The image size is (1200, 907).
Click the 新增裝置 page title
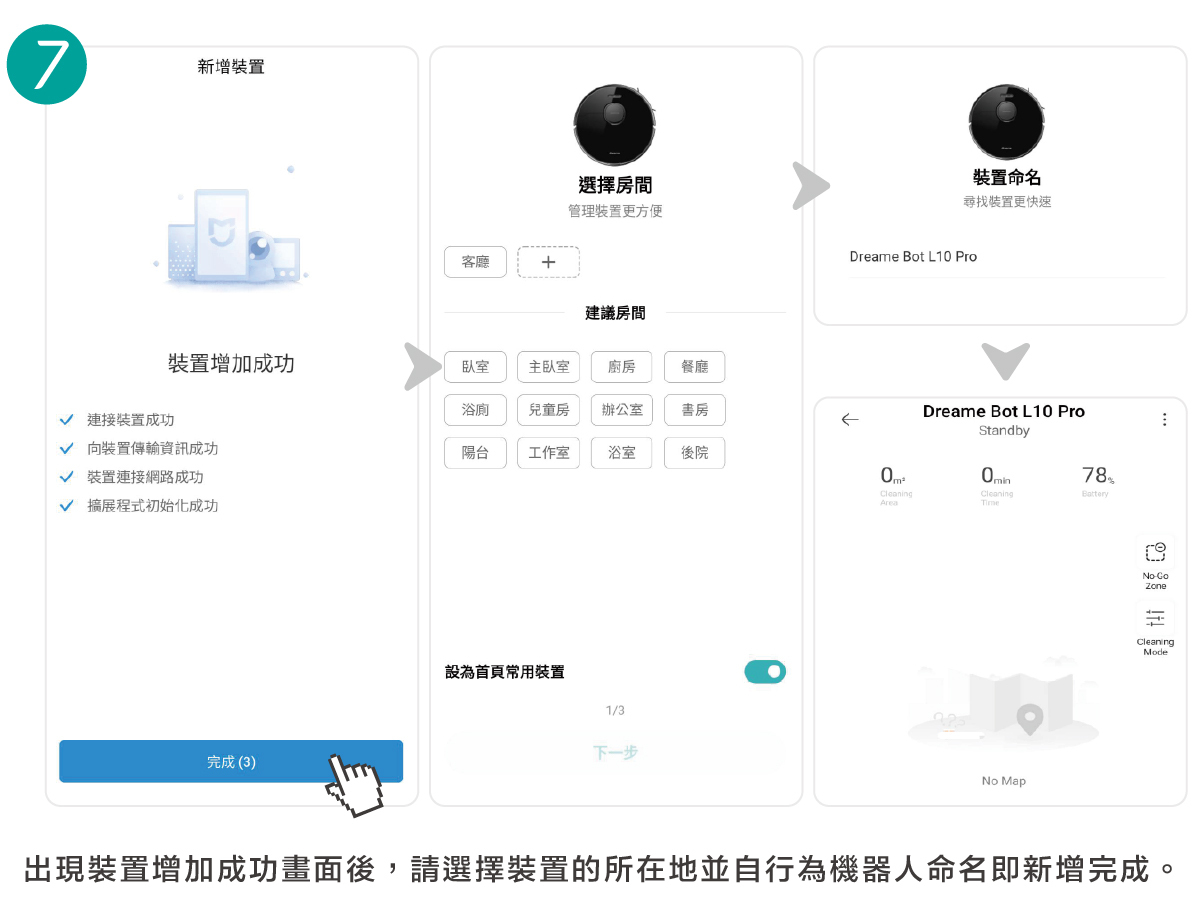[x=231, y=67]
